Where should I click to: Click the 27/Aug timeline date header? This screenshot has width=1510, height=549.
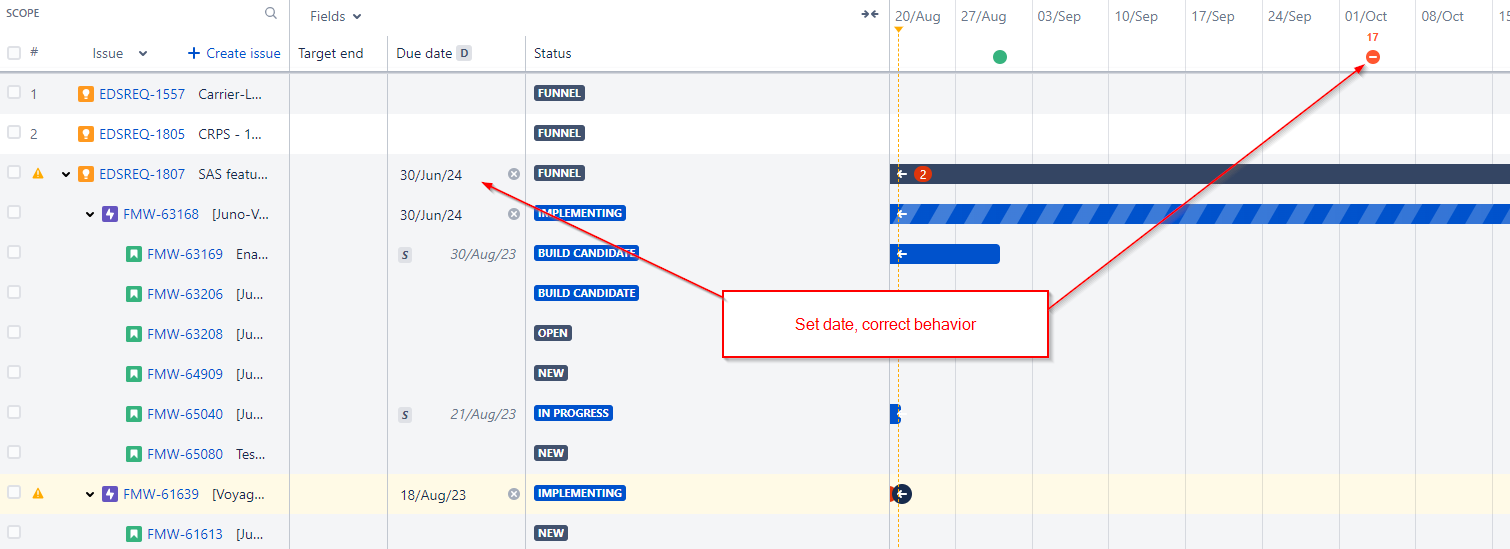pos(983,16)
